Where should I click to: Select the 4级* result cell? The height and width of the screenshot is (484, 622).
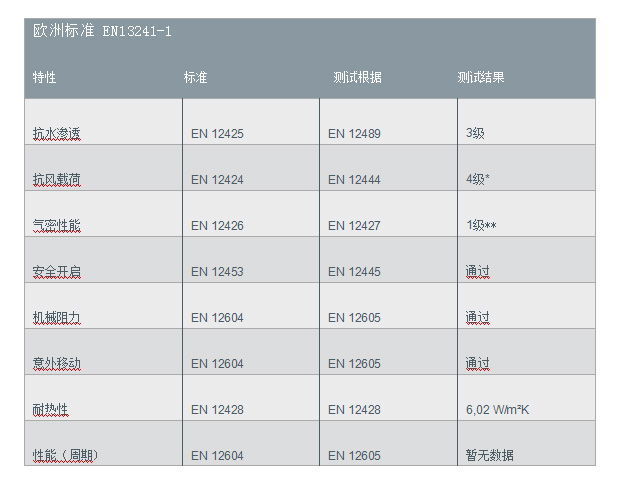pyautogui.click(x=477, y=180)
